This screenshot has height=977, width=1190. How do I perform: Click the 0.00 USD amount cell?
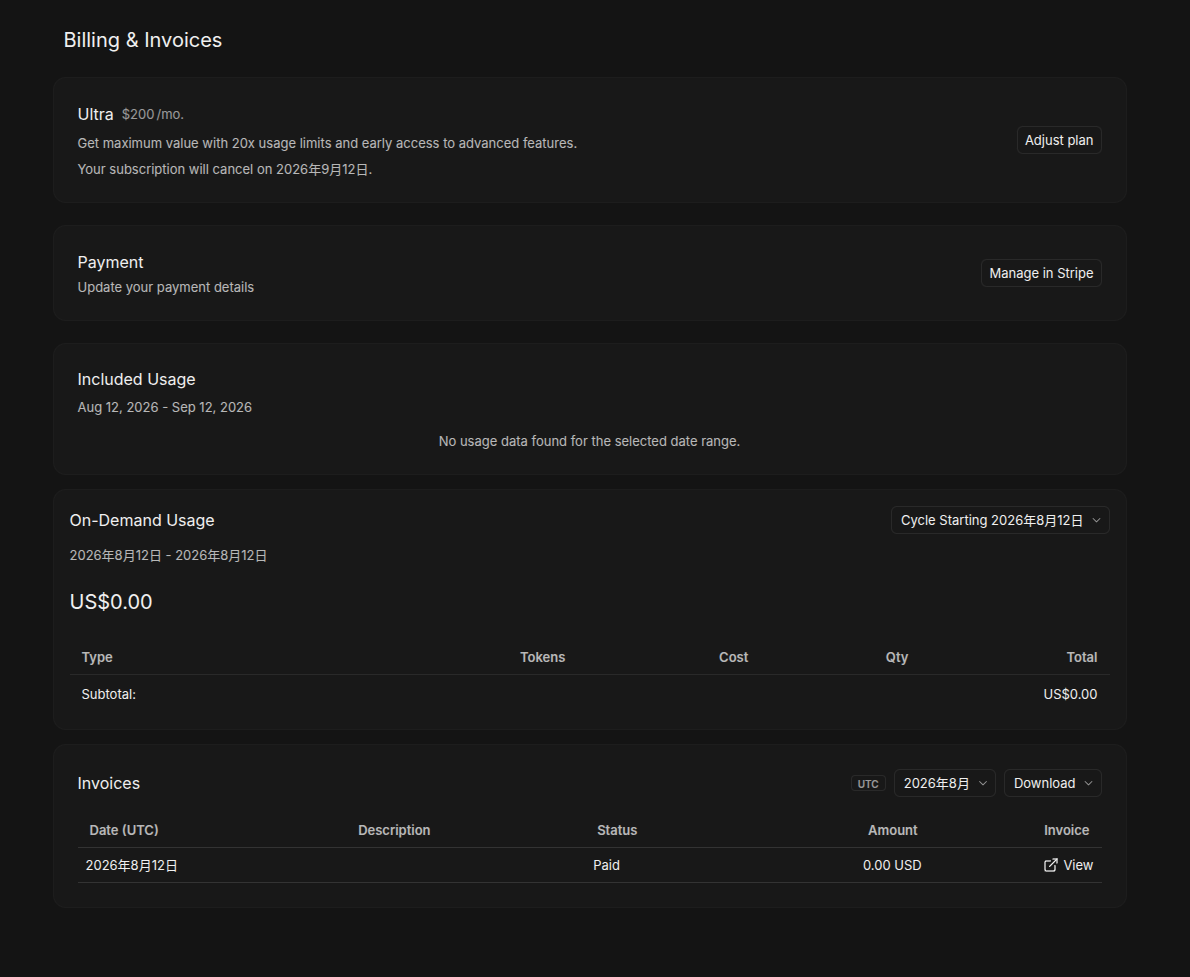point(892,865)
